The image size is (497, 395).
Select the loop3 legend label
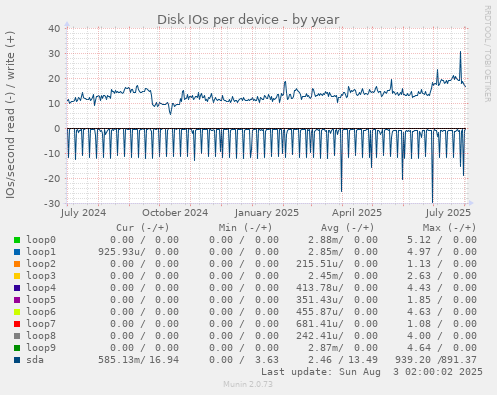[x=41, y=276]
